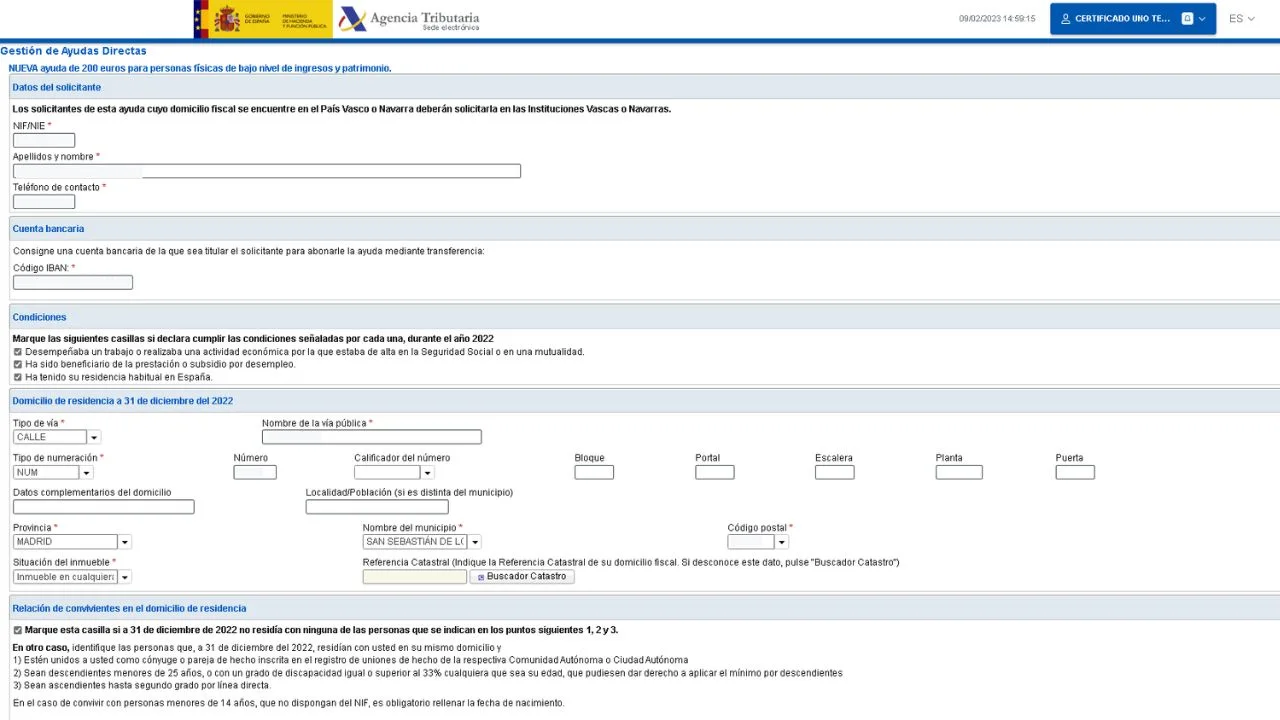Open the ES language selector
This screenshot has height=720, width=1280.
point(1241,19)
